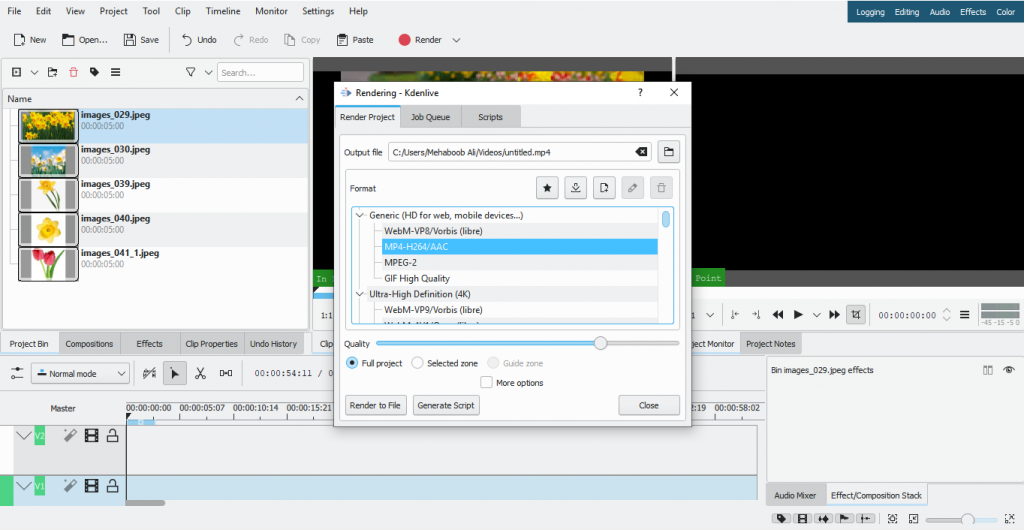Screen dimensions: 1024x530
Task: Click the Quality slider handle
Action: pos(600,343)
